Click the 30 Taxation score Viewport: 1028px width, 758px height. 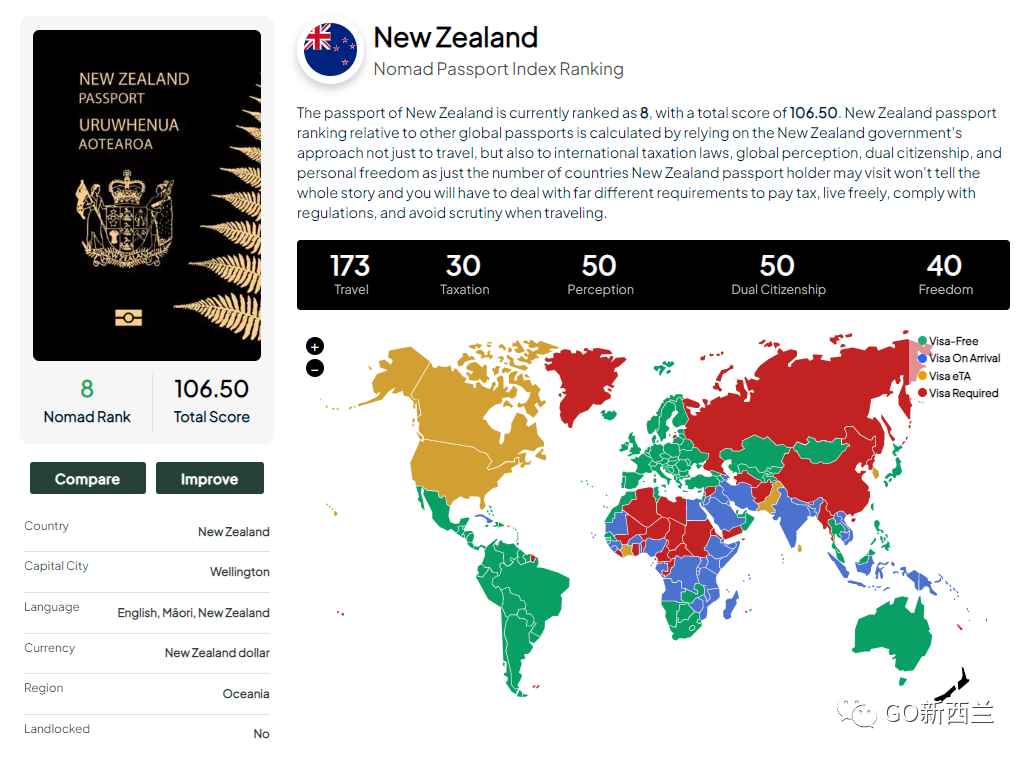pos(464,275)
